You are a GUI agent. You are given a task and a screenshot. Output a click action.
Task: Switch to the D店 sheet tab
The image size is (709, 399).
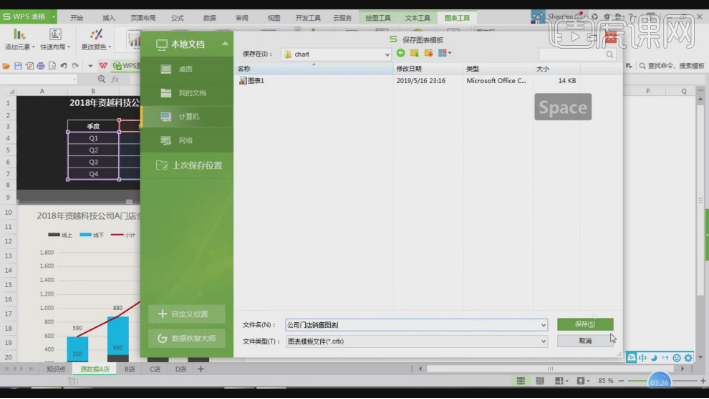pos(180,369)
